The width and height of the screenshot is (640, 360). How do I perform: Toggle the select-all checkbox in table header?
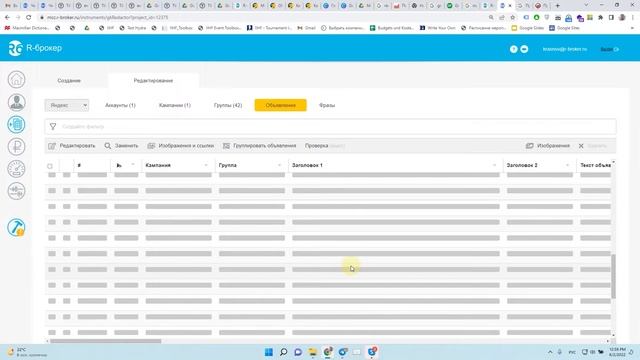[x=50, y=166]
